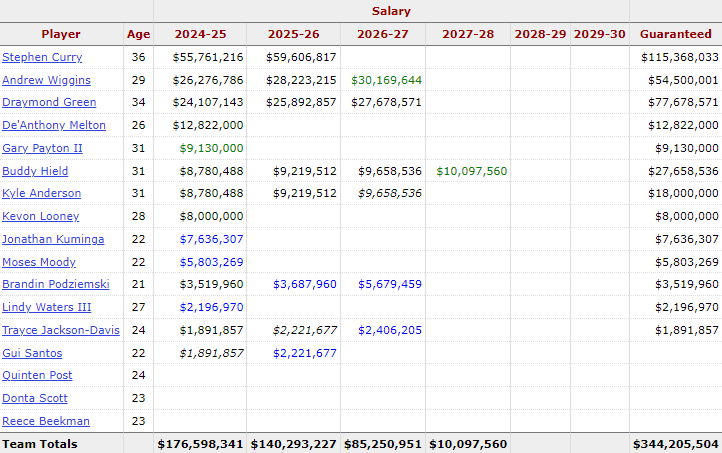Select team total $140,293,227 cell
The image size is (722, 453).
tap(293, 444)
